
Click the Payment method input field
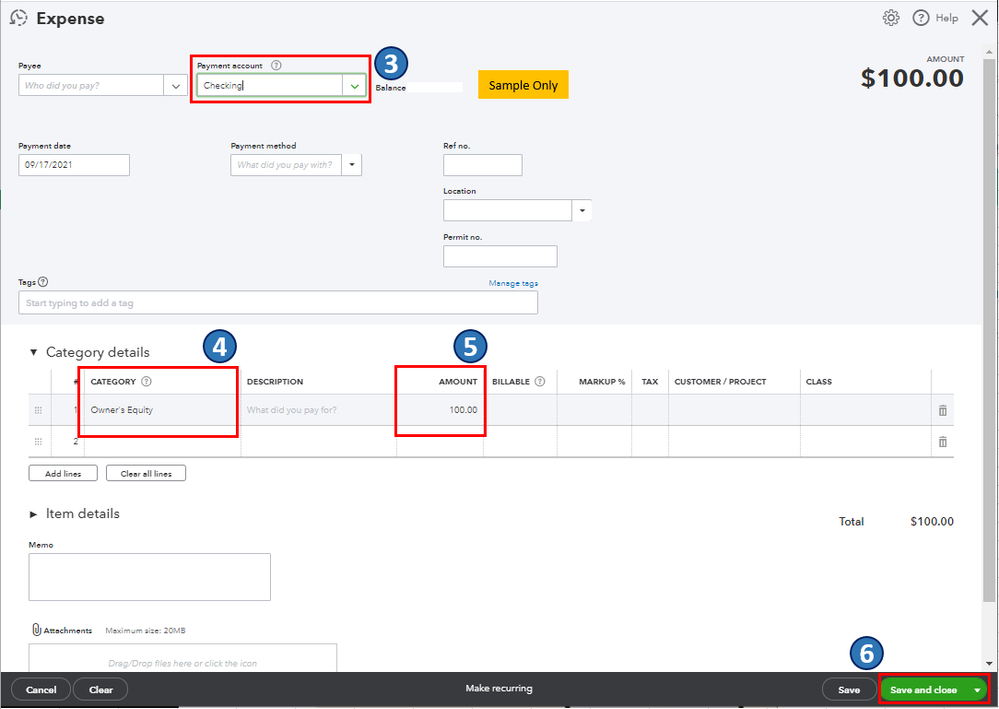click(285, 164)
